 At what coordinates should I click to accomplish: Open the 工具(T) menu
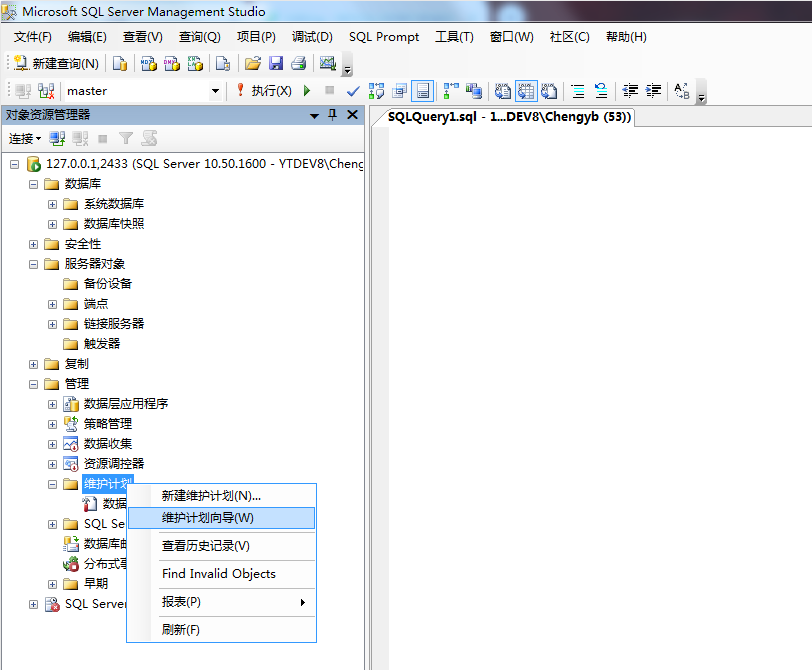(x=454, y=37)
